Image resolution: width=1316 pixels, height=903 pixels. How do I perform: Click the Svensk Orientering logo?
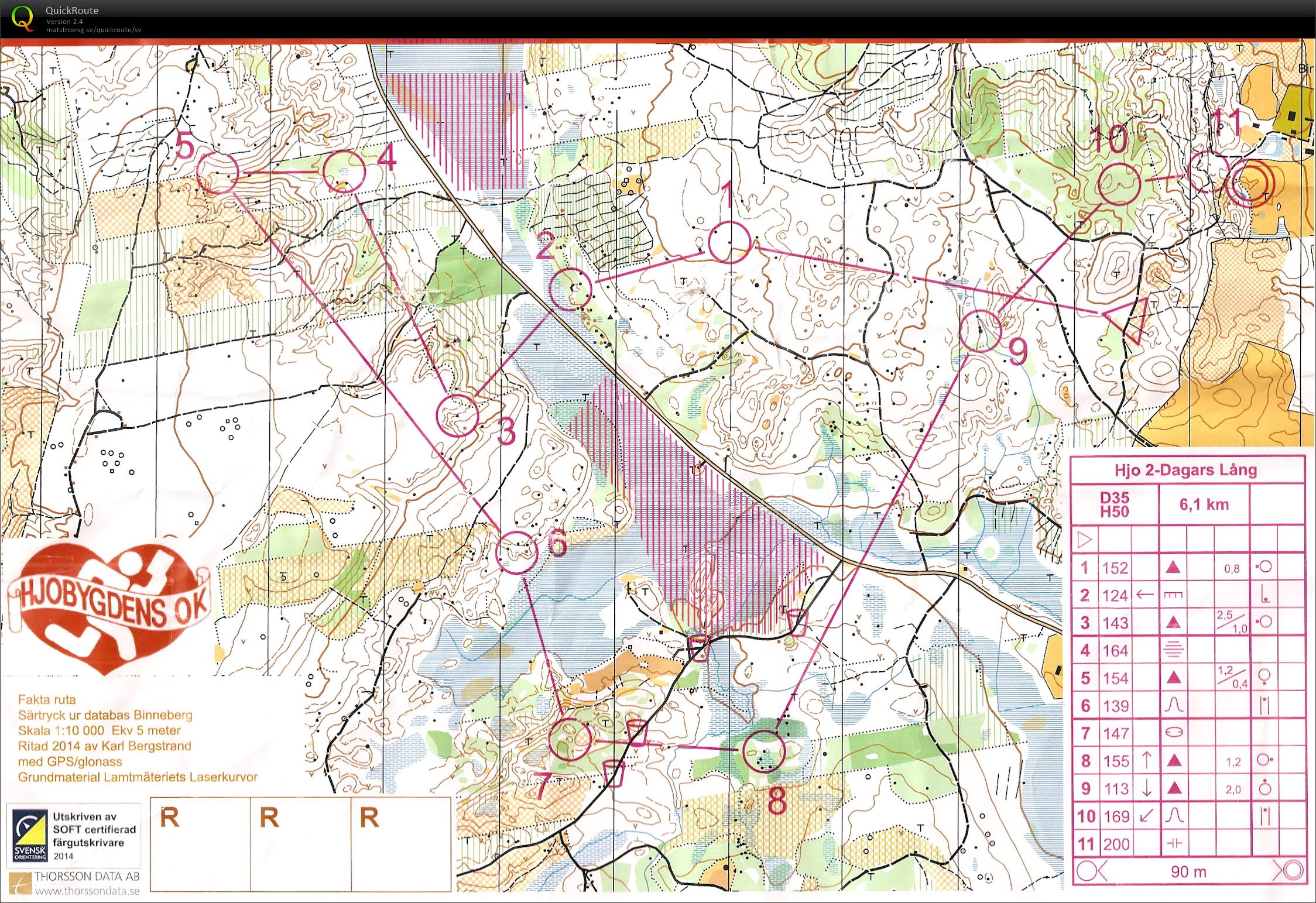(x=30, y=836)
